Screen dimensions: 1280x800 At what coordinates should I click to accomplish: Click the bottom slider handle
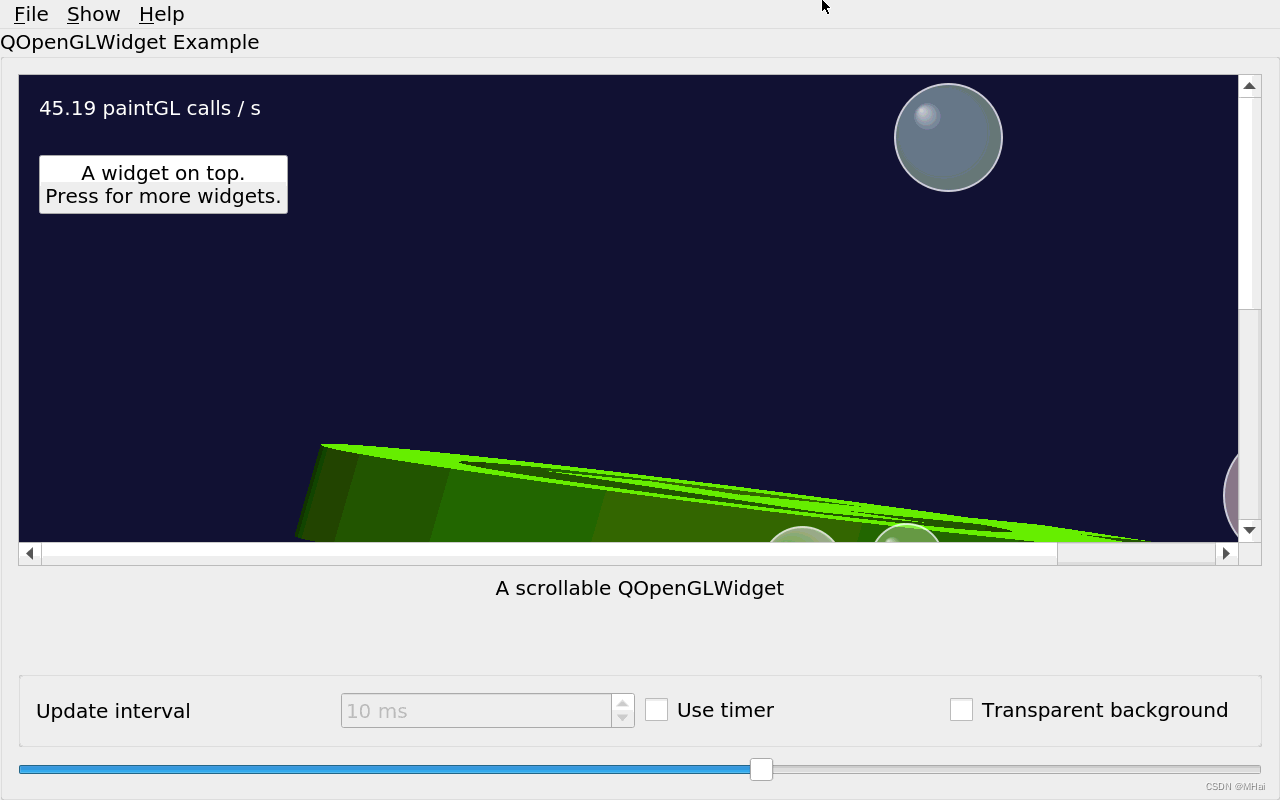[x=761, y=770]
